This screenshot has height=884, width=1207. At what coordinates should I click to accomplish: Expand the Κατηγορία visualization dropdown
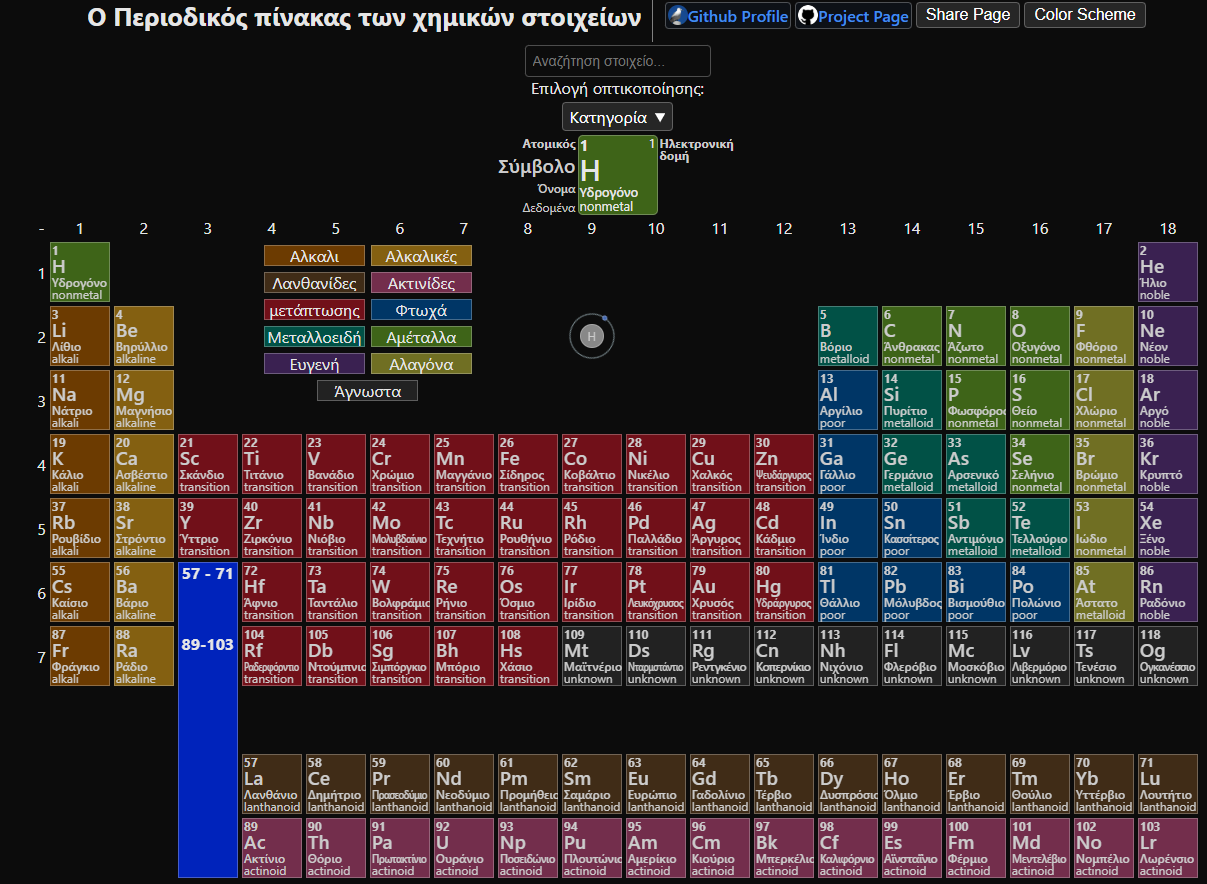(617, 117)
